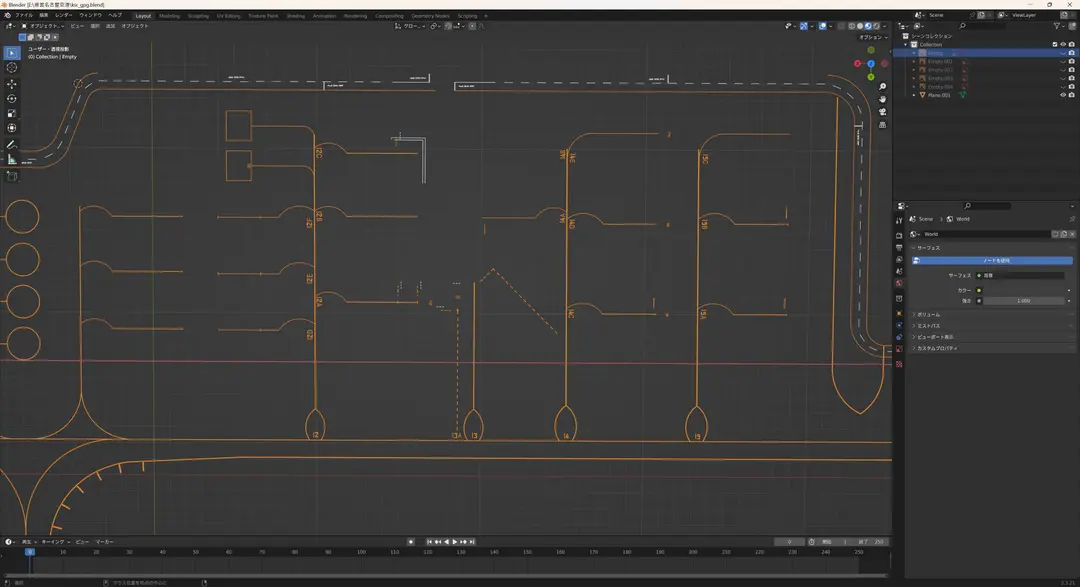The height and width of the screenshot is (587, 1080).
Task: Toggle hidden state of Empty.001 in outliner
Action: point(1063,61)
